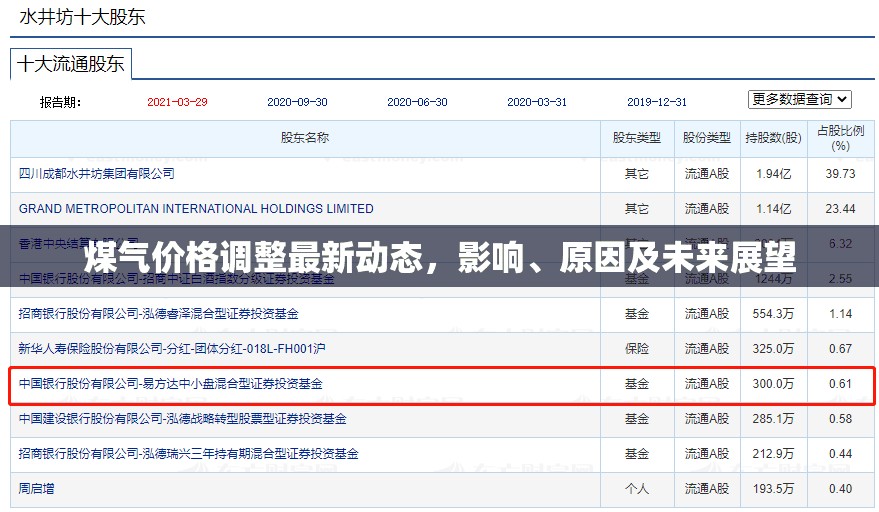Click the 持股数(股) column header
879x512 pixels.
[774, 138]
